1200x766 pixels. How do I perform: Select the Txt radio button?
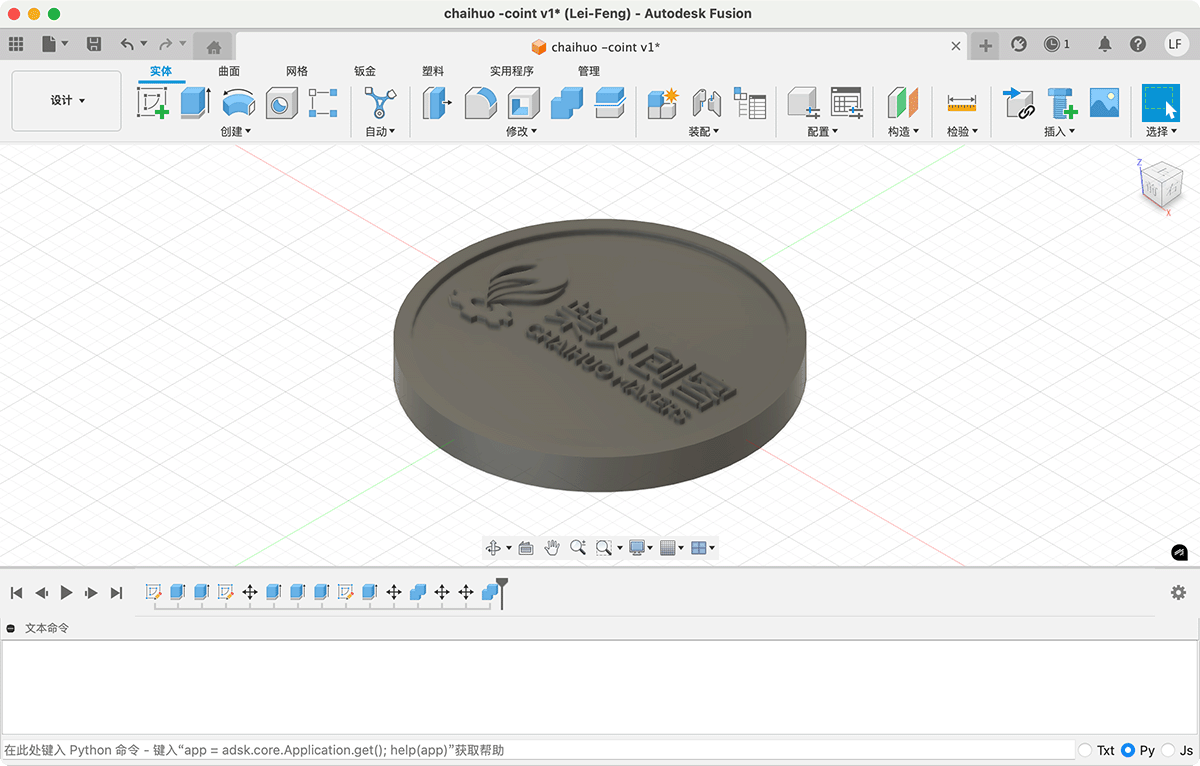point(1086,750)
